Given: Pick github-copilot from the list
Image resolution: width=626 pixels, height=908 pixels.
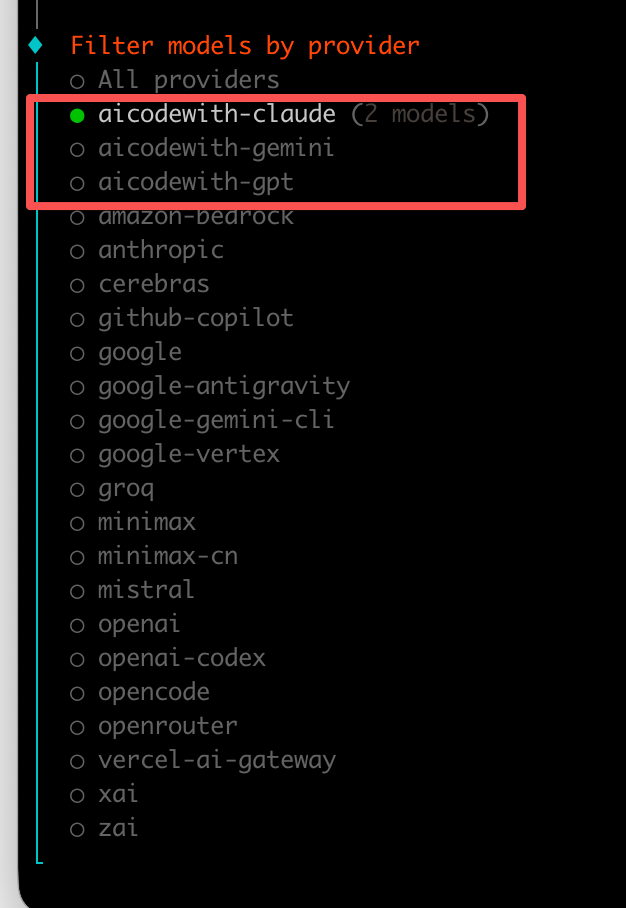Looking at the screenshot, I should (195, 318).
